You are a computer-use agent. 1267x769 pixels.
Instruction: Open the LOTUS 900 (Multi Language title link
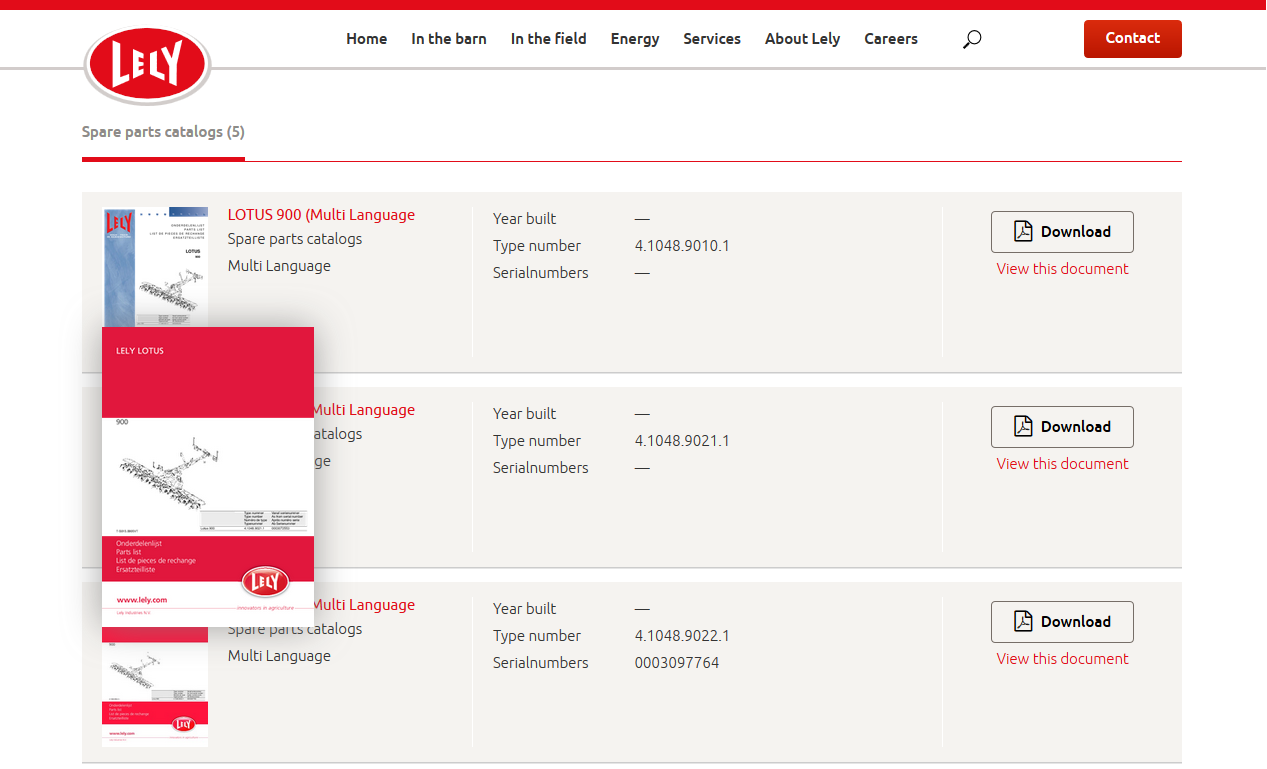pyautogui.click(x=321, y=215)
